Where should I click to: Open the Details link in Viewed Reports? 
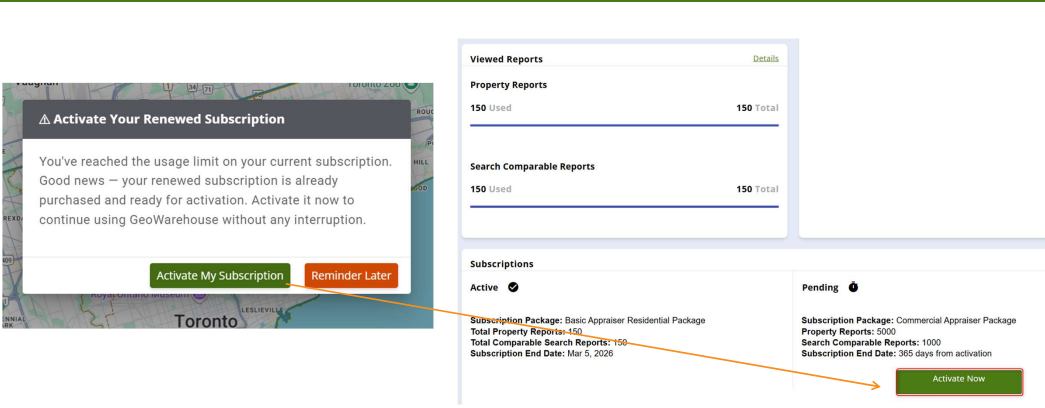pyautogui.click(x=765, y=59)
